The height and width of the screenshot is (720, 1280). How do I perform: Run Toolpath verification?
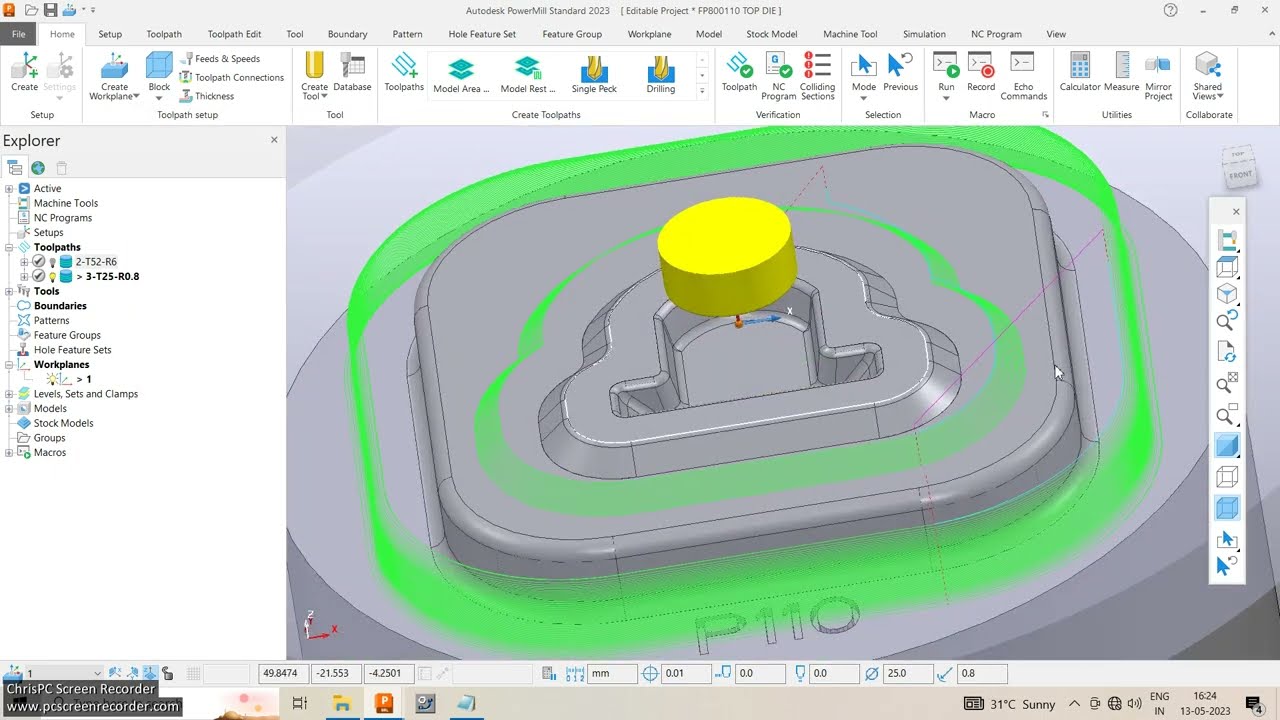pyautogui.click(x=739, y=72)
